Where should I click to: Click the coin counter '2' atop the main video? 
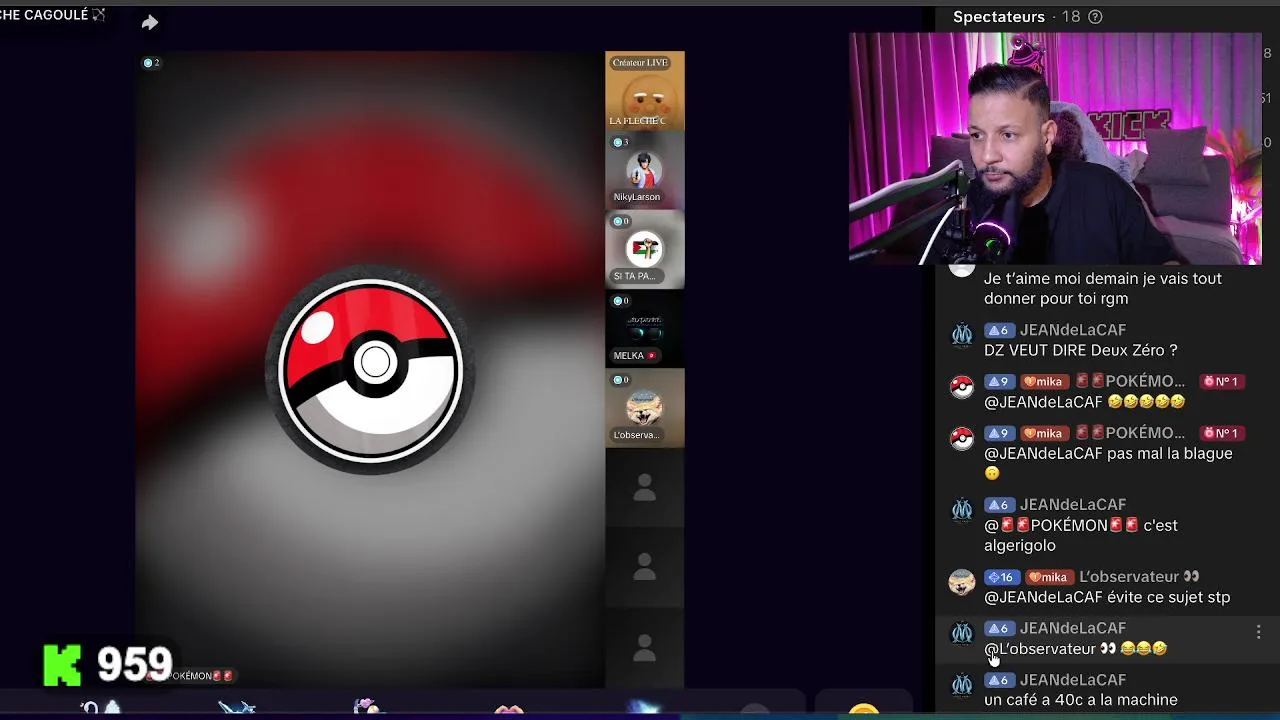pyautogui.click(x=151, y=63)
